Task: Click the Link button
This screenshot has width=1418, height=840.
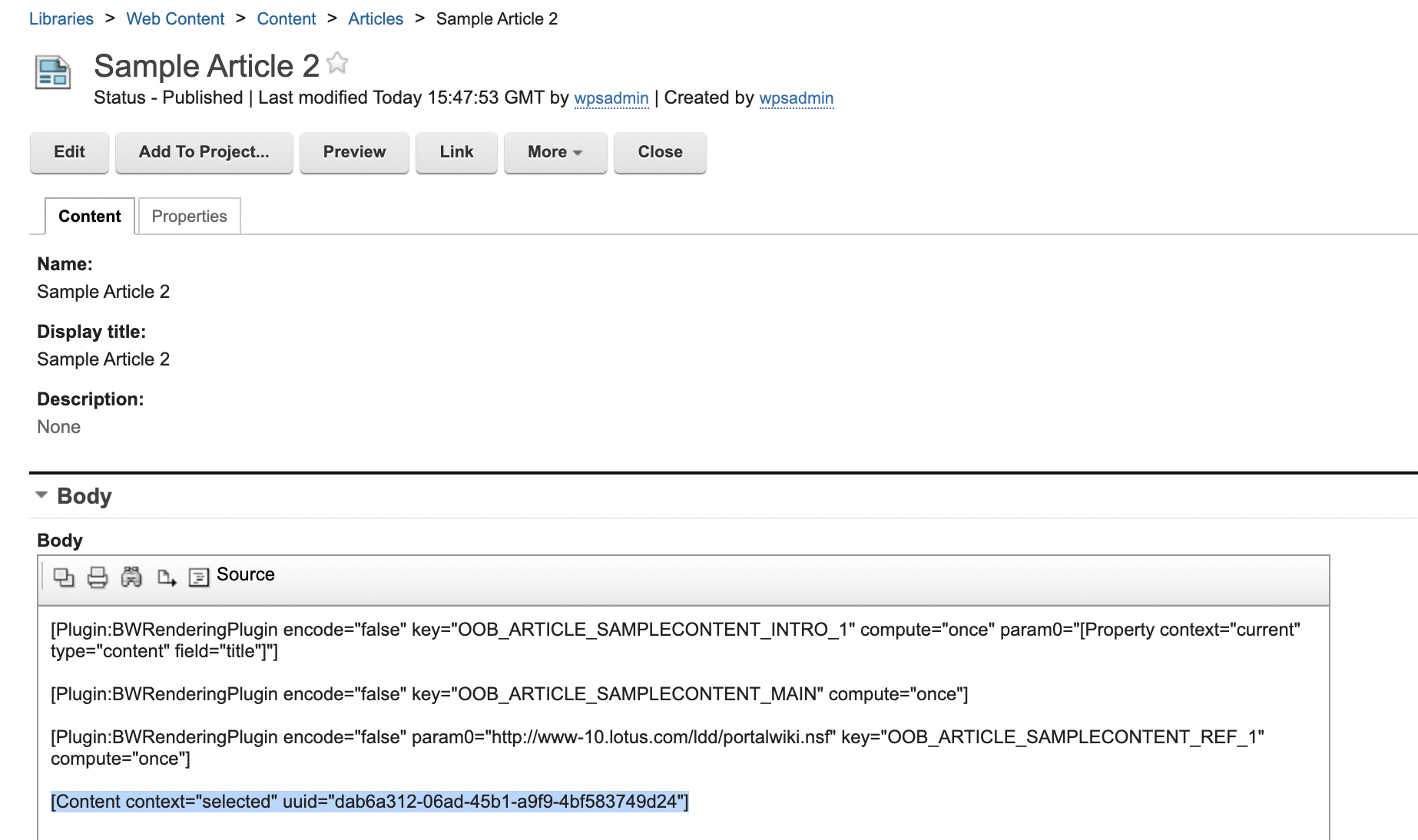Action: click(456, 152)
